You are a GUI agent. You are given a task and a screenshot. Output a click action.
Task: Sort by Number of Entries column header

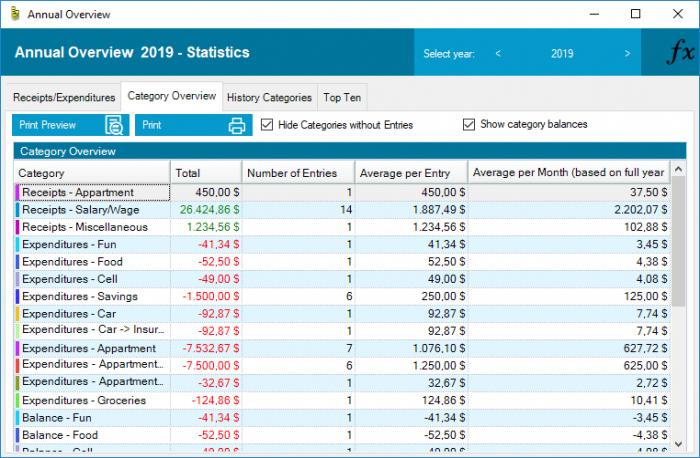(x=297, y=173)
